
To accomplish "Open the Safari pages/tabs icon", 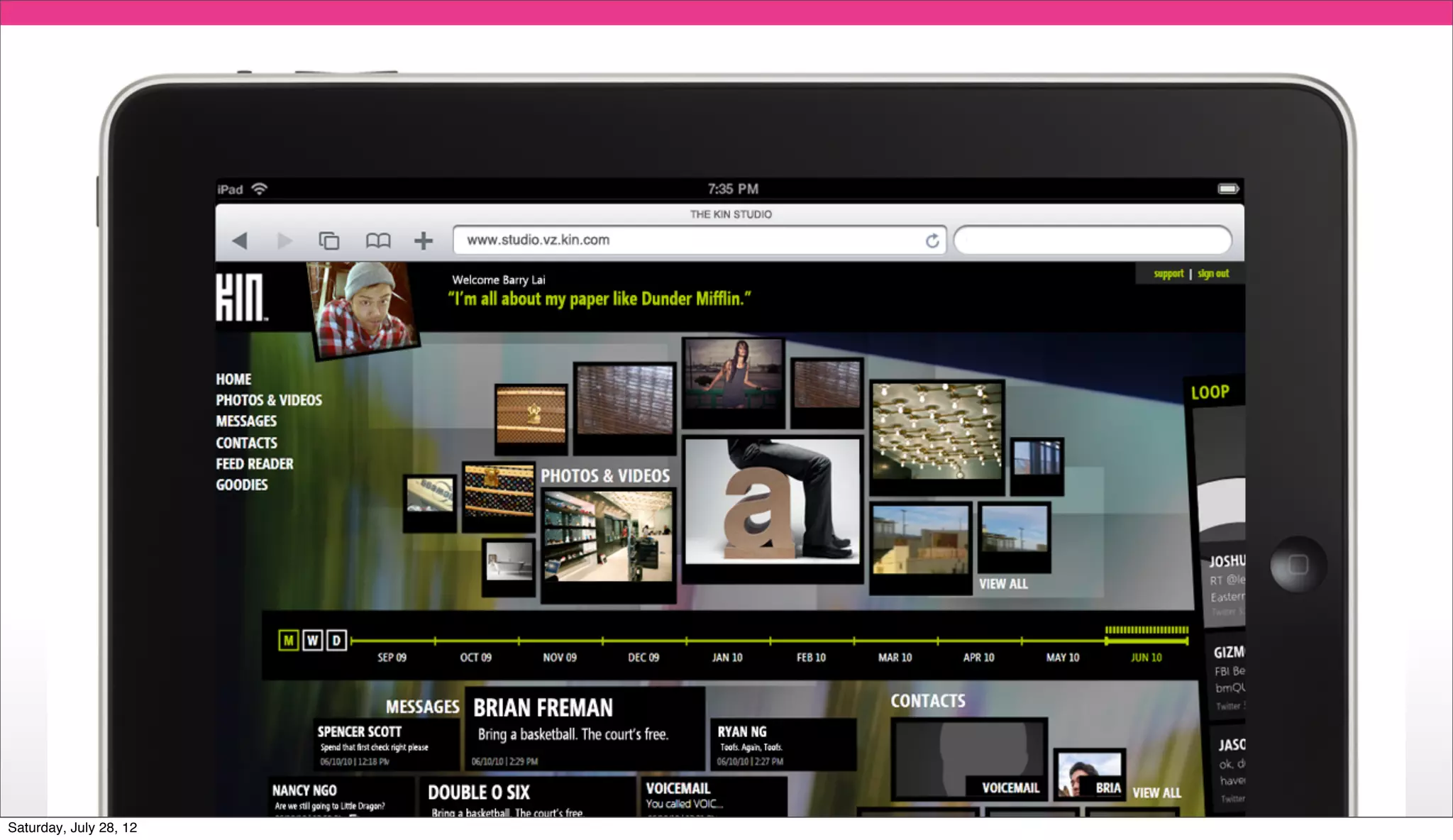I will 329,241.
